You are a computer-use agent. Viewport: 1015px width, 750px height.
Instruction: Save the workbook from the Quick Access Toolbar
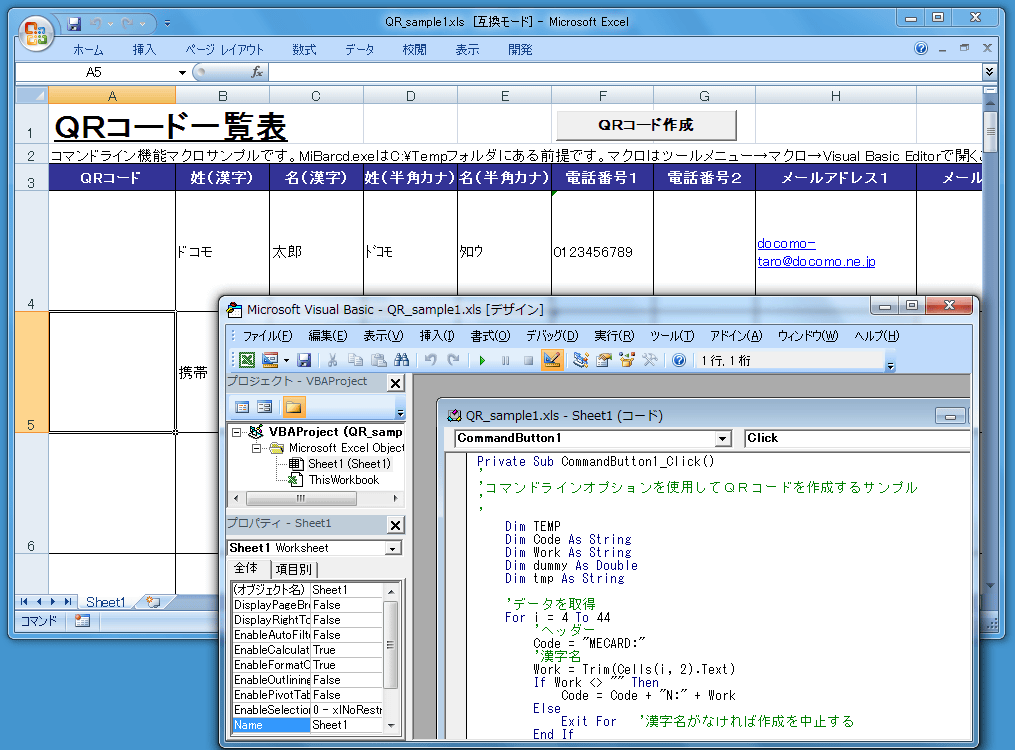pos(74,24)
